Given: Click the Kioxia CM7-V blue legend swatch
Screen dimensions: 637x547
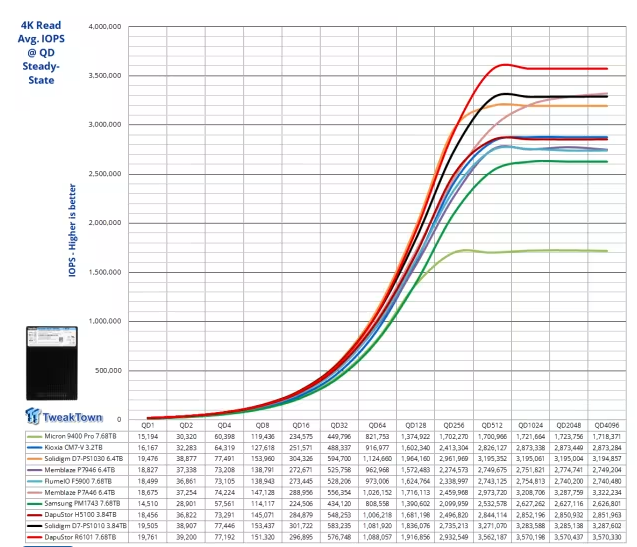Looking at the screenshot, I should point(35,448).
